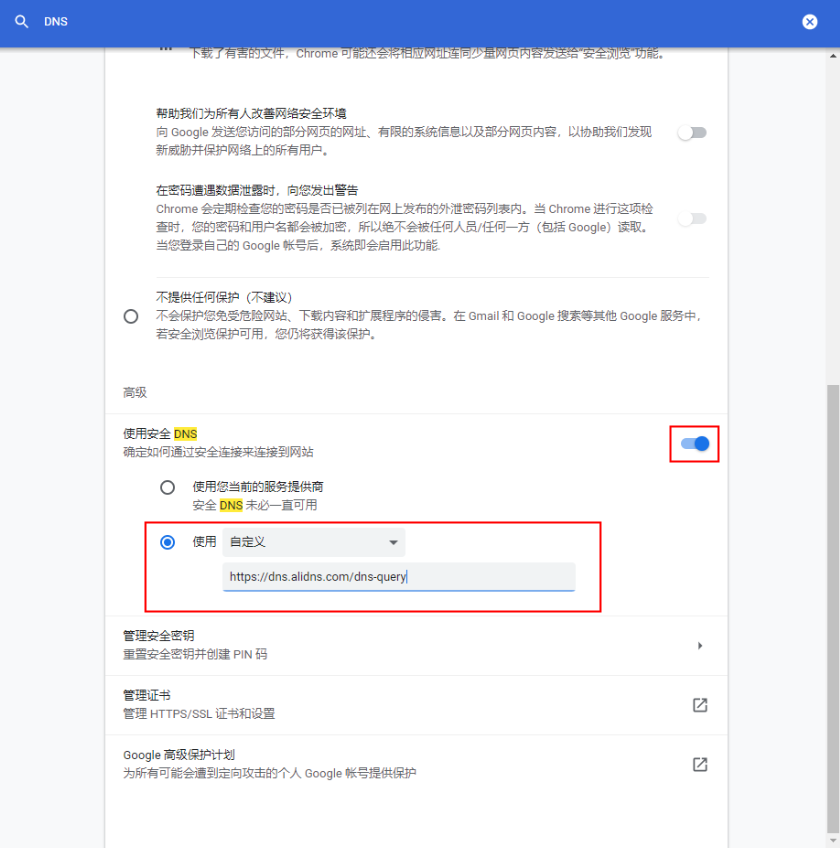Image resolution: width=840 pixels, height=848 pixels.
Task: Open the 管理安全密钥 settings row title
Action: [x=158, y=636]
